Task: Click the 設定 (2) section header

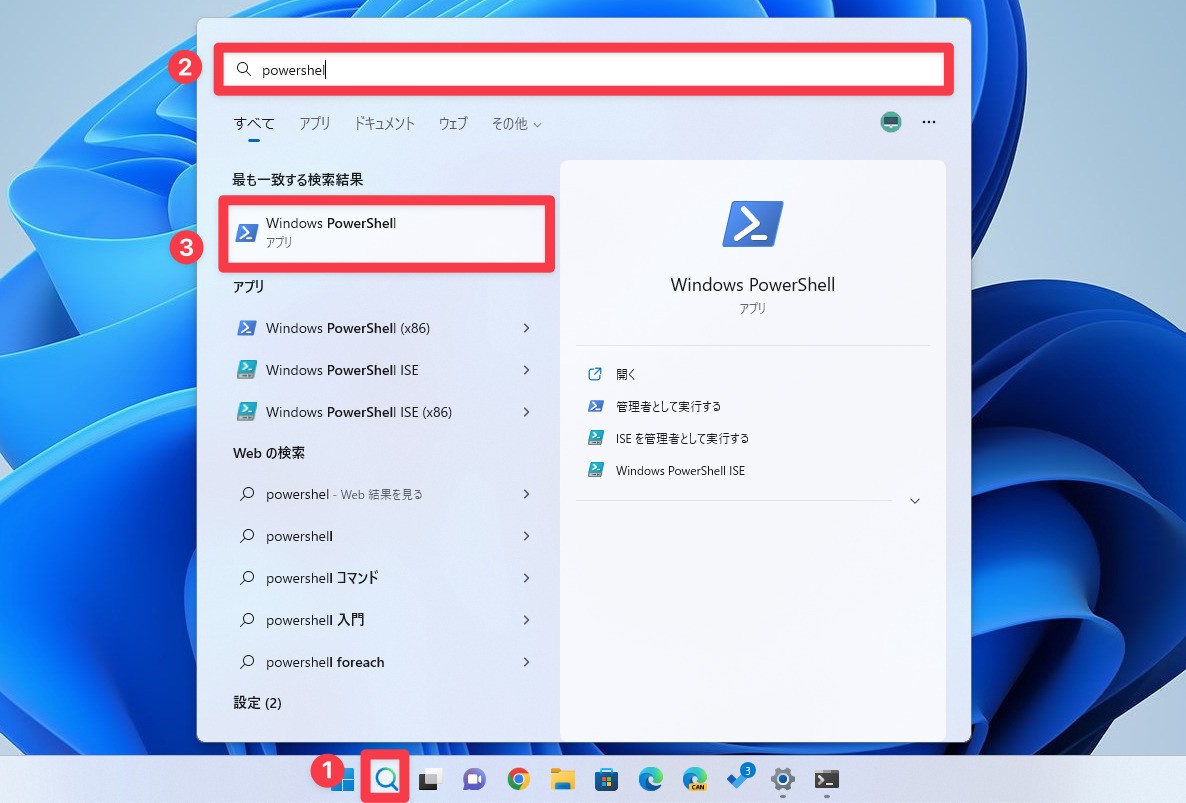Action: coord(257,703)
